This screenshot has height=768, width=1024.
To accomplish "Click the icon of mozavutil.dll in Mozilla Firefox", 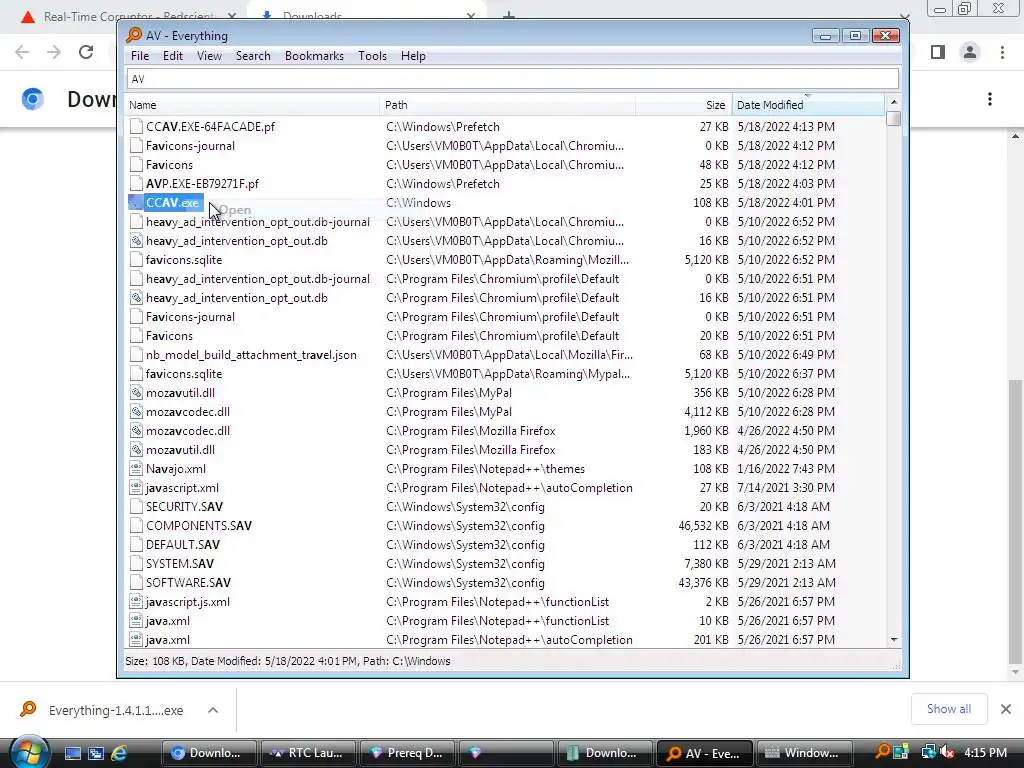I will click(x=136, y=449).
